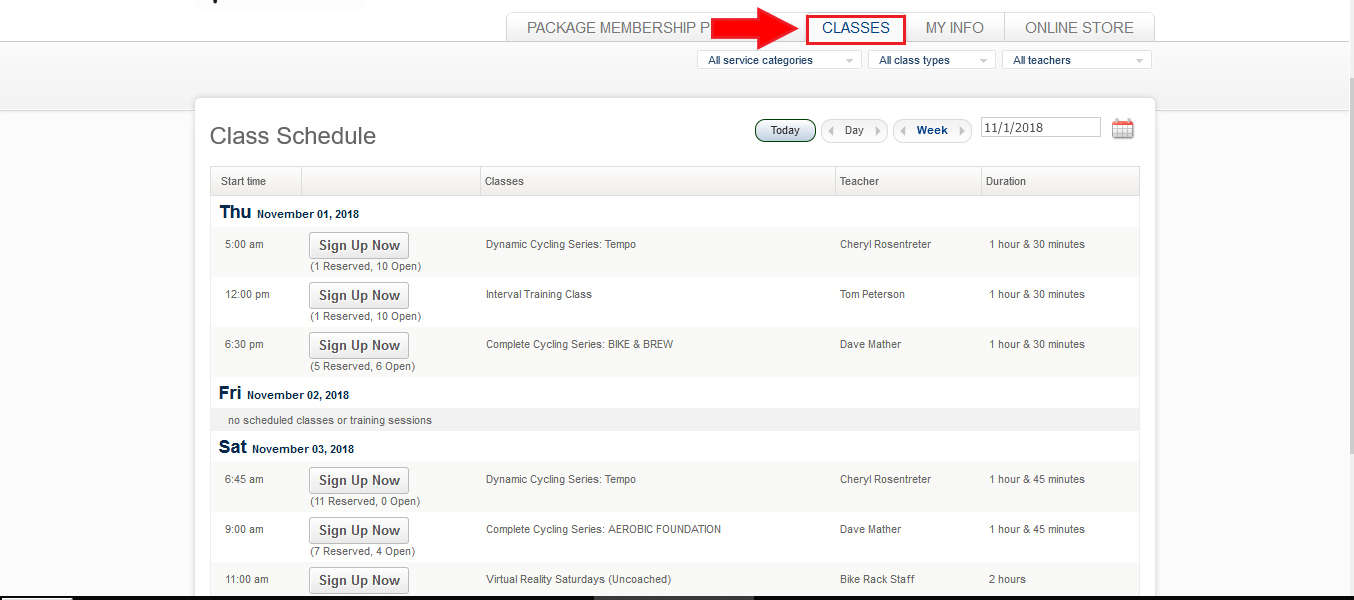This screenshot has width=1354, height=600.
Task: Go to the ONLINE STORE tab
Action: pos(1079,28)
